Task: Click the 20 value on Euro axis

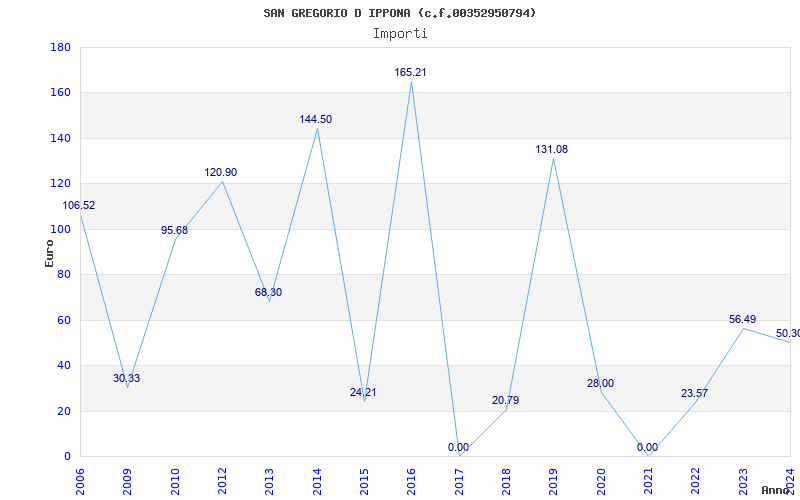Action: 63,411
